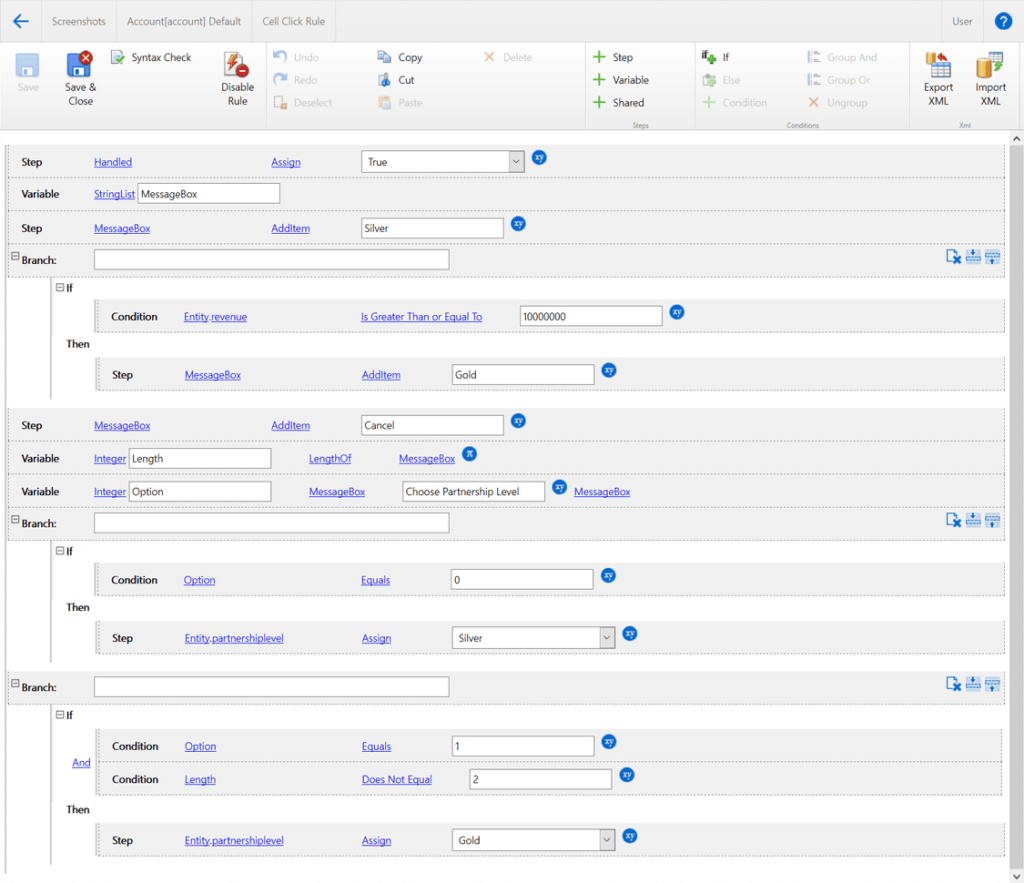
Task: Click the blue Help question mark icon
Action: pyautogui.click(x=1003, y=20)
